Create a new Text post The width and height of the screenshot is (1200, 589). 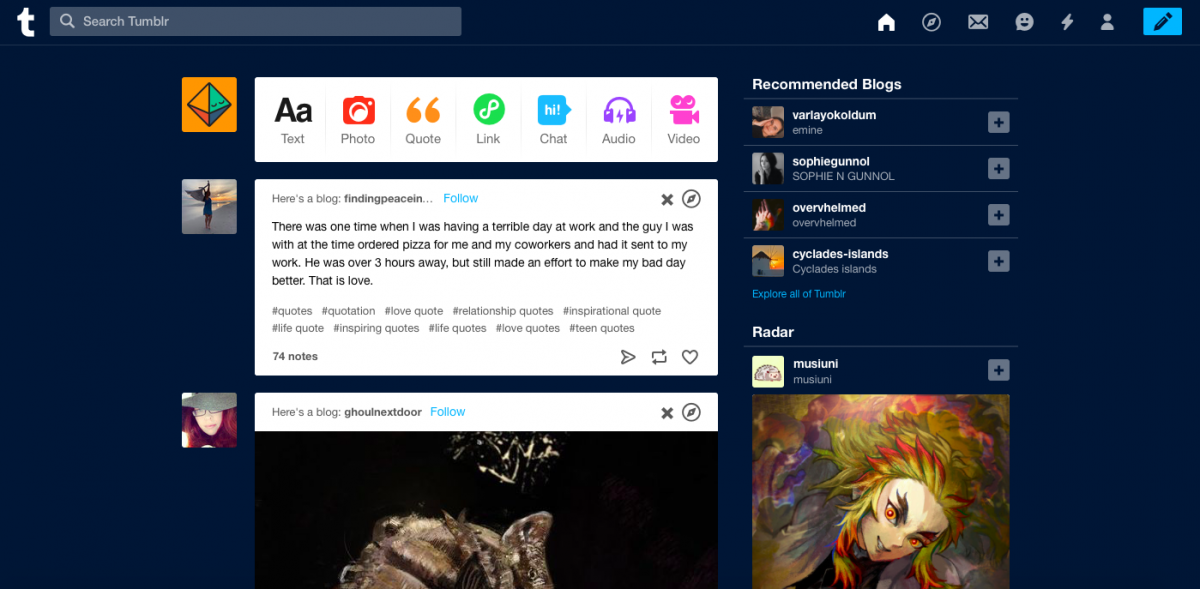tap(292, 119)
